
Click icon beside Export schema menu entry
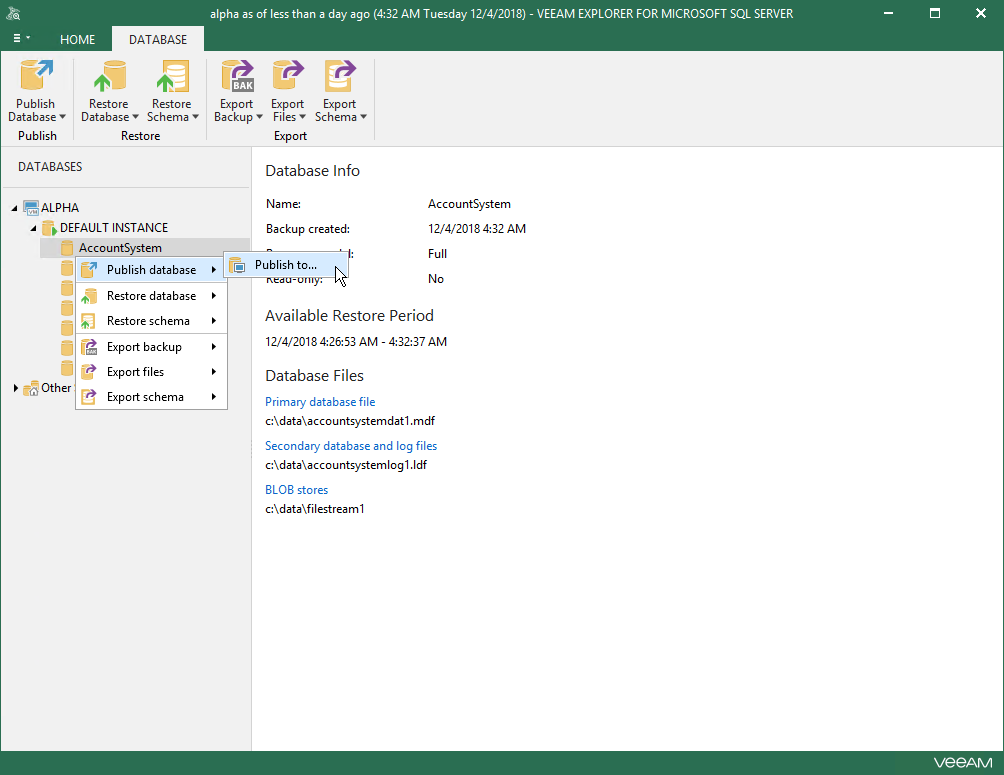[89, 396]
